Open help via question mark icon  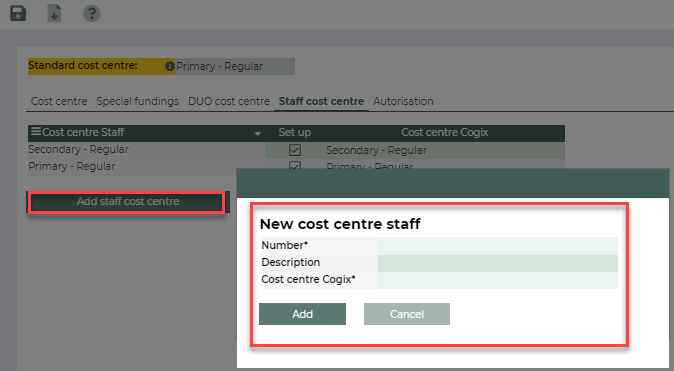pyautogui.click(x=92, y=13)
